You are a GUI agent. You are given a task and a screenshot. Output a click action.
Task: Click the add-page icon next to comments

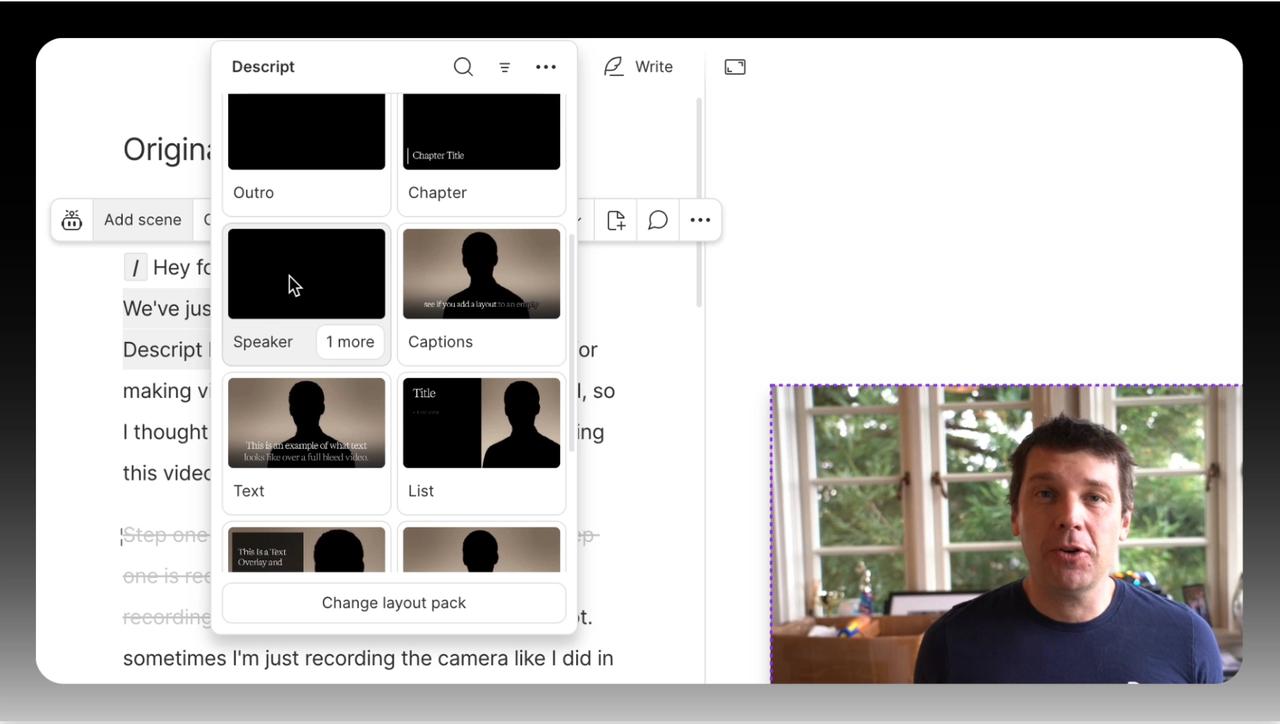pos(615,219)
